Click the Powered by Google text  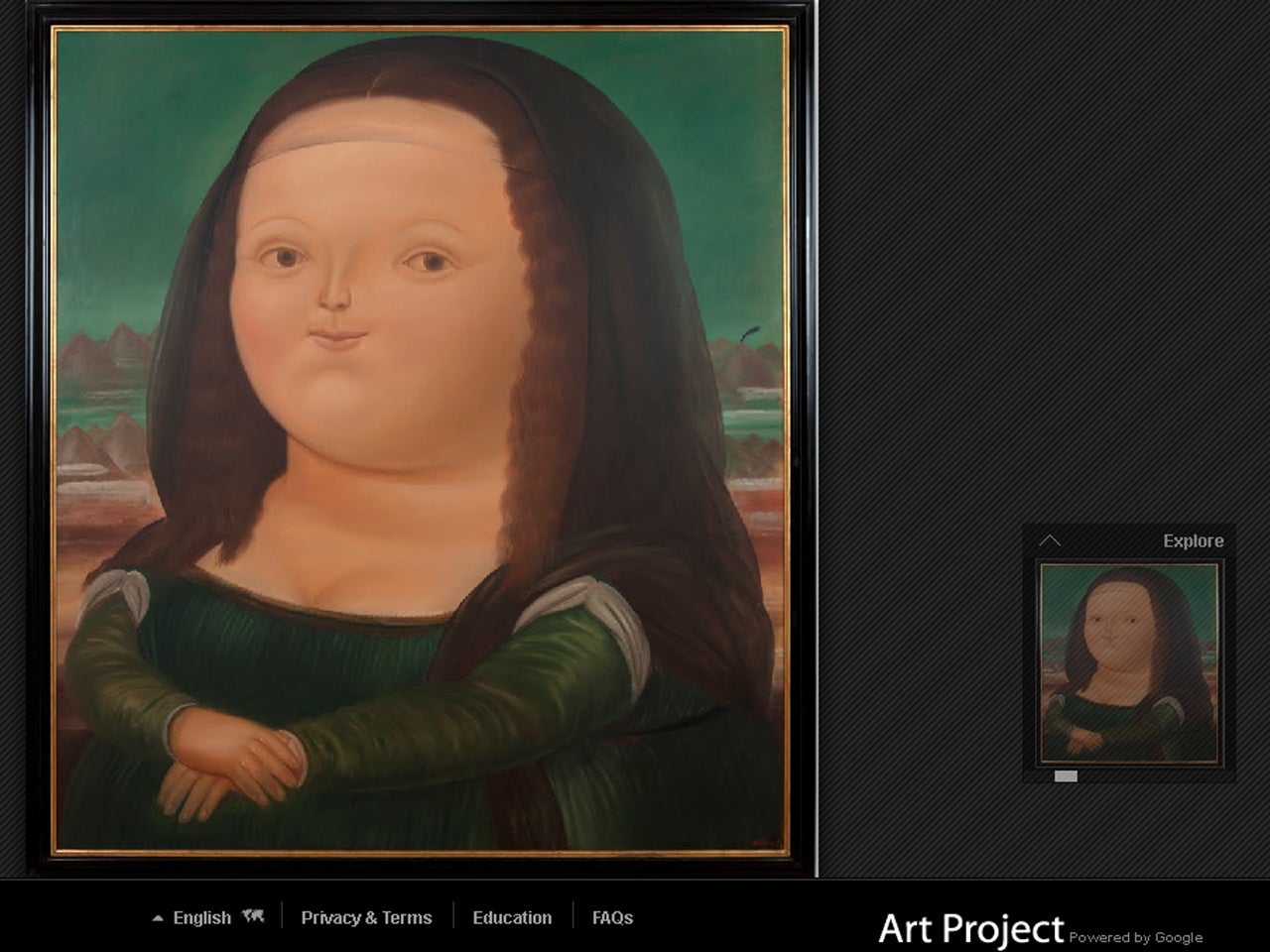pyautogui.click(x=1136, y=937)
